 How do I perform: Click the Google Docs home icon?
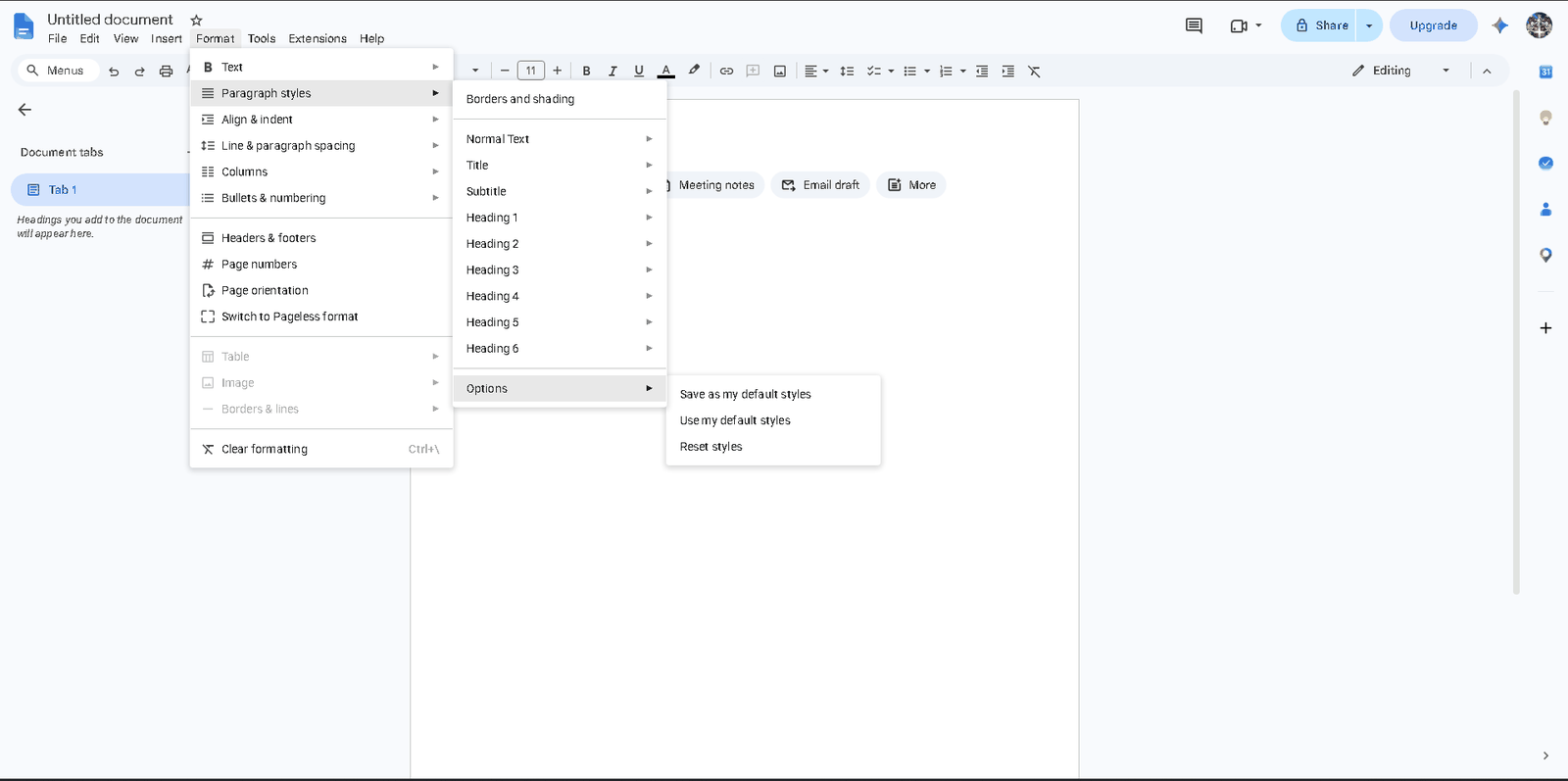click(x=24, y=26)
